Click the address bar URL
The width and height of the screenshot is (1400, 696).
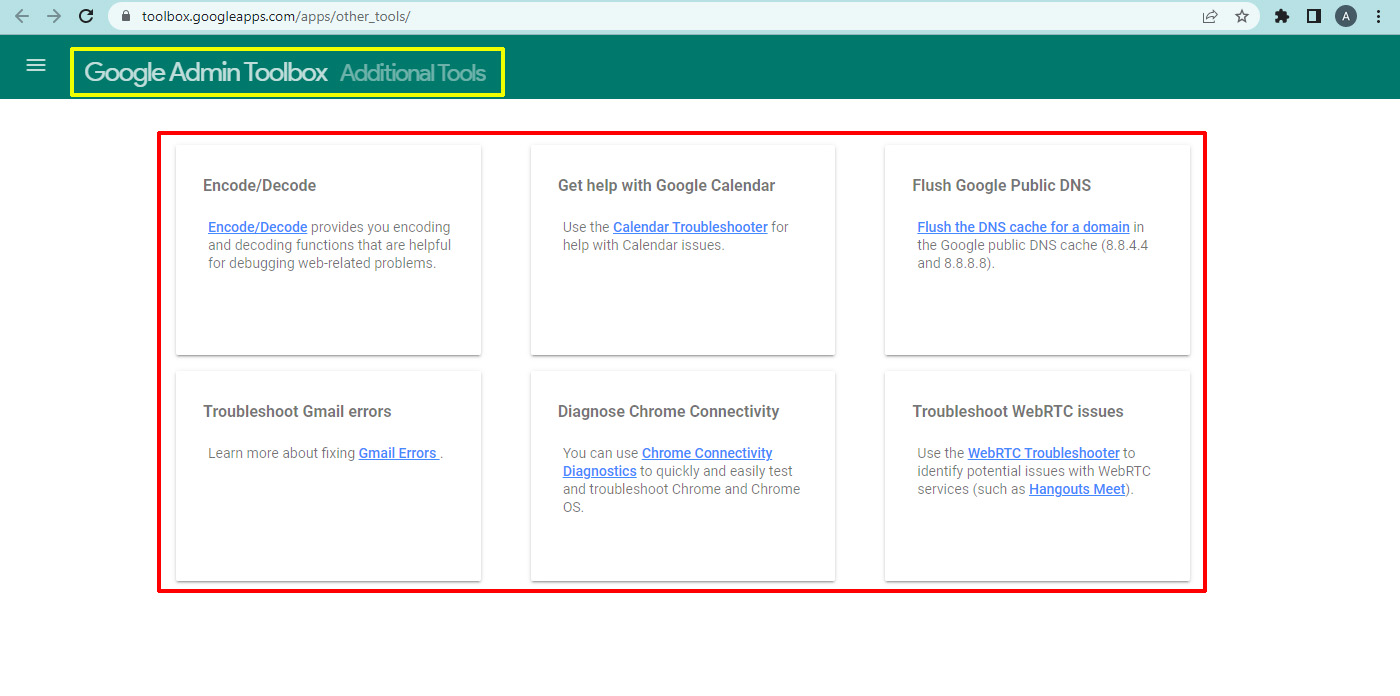[x=276, y=16]
